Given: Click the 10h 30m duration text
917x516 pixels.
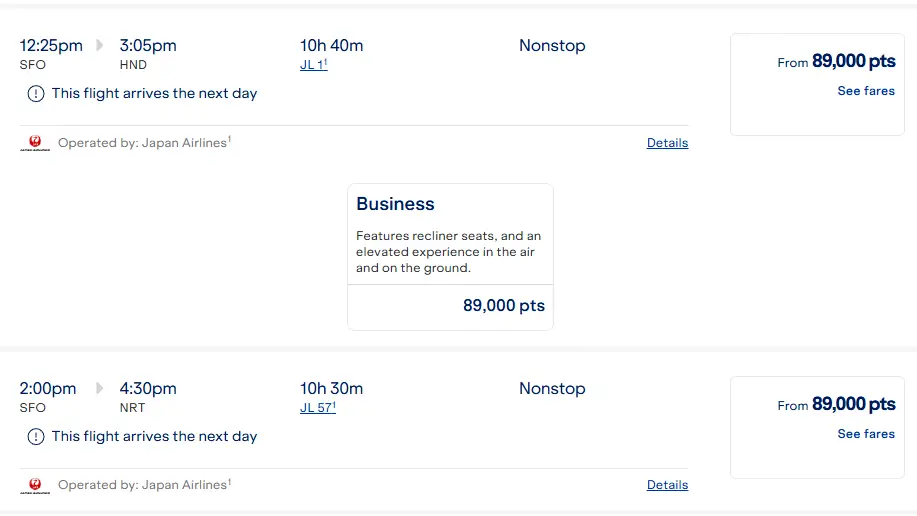Looking at the screenshot, I should [332, 388].
